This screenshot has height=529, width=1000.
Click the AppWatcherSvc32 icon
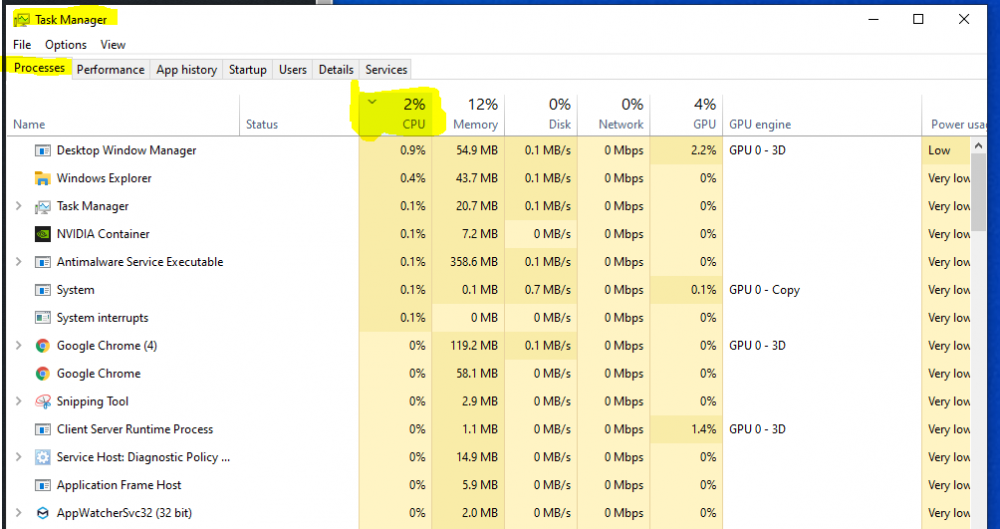pyautogui.click(x=43, y=513)
